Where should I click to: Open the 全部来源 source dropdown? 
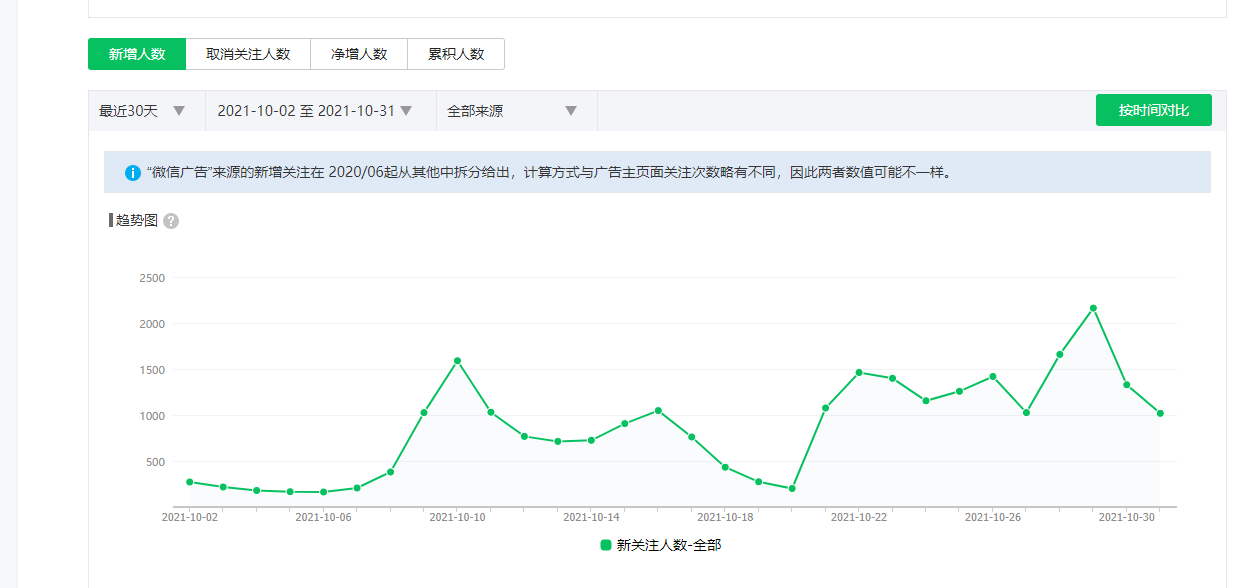[512, 111]
